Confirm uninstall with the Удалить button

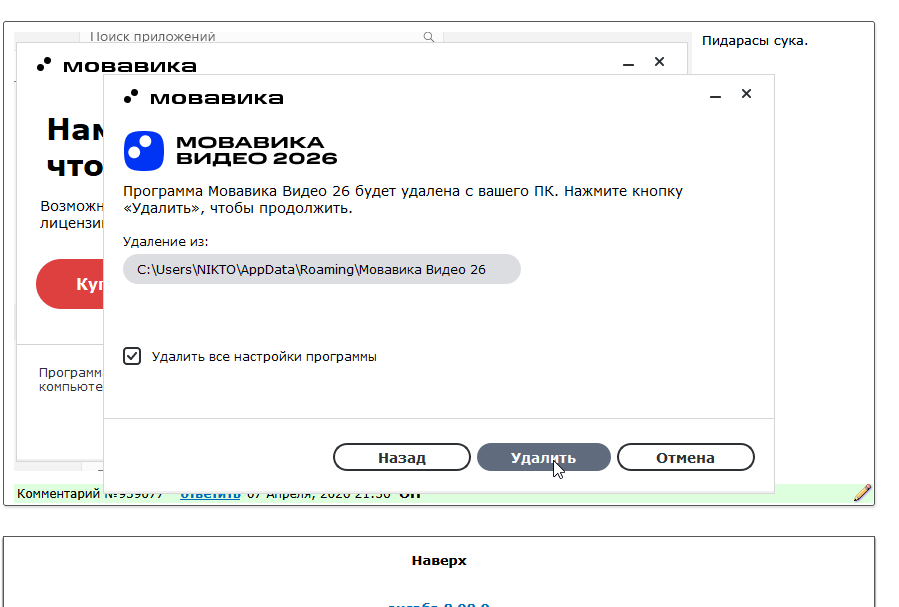point(543,457)
